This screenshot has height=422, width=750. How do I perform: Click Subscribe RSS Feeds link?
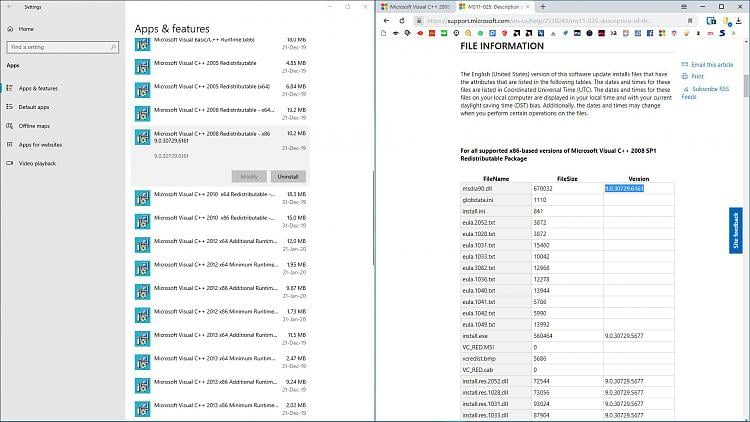(x=706, y=93)
